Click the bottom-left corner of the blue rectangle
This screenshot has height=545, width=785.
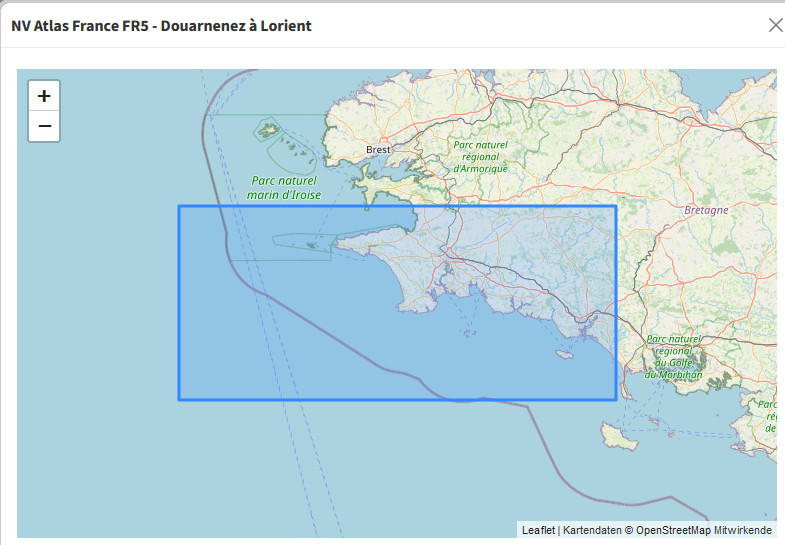click(x=180, y=399)
